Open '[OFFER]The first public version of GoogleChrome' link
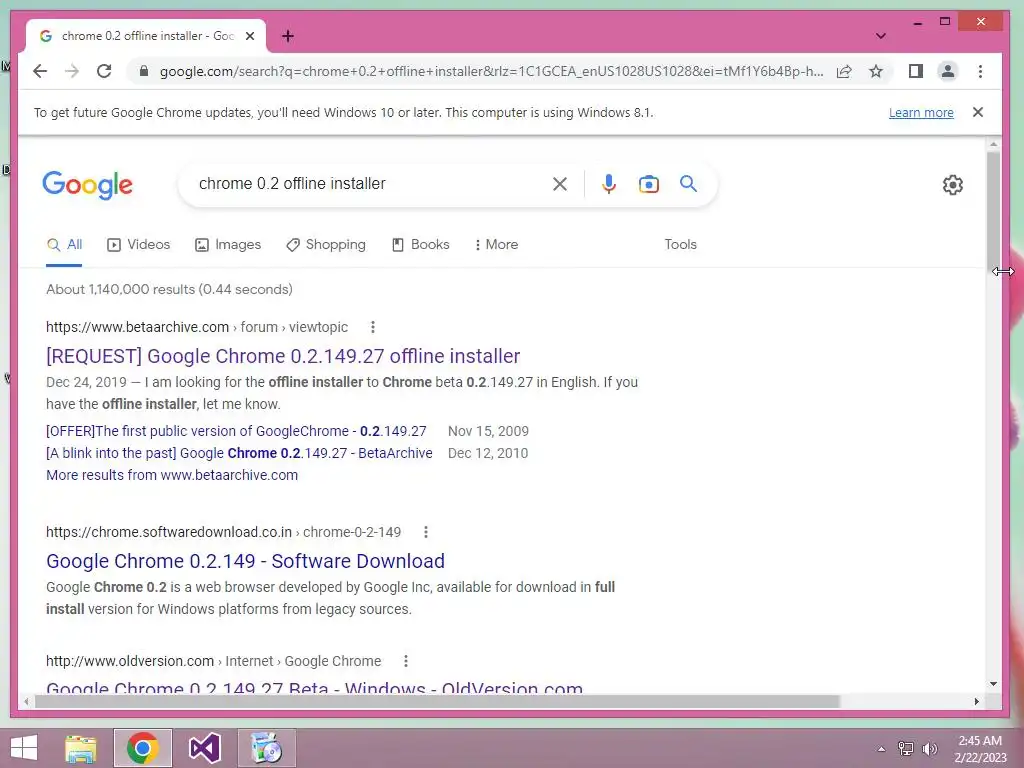1024x768 pixels. (236, 431)
